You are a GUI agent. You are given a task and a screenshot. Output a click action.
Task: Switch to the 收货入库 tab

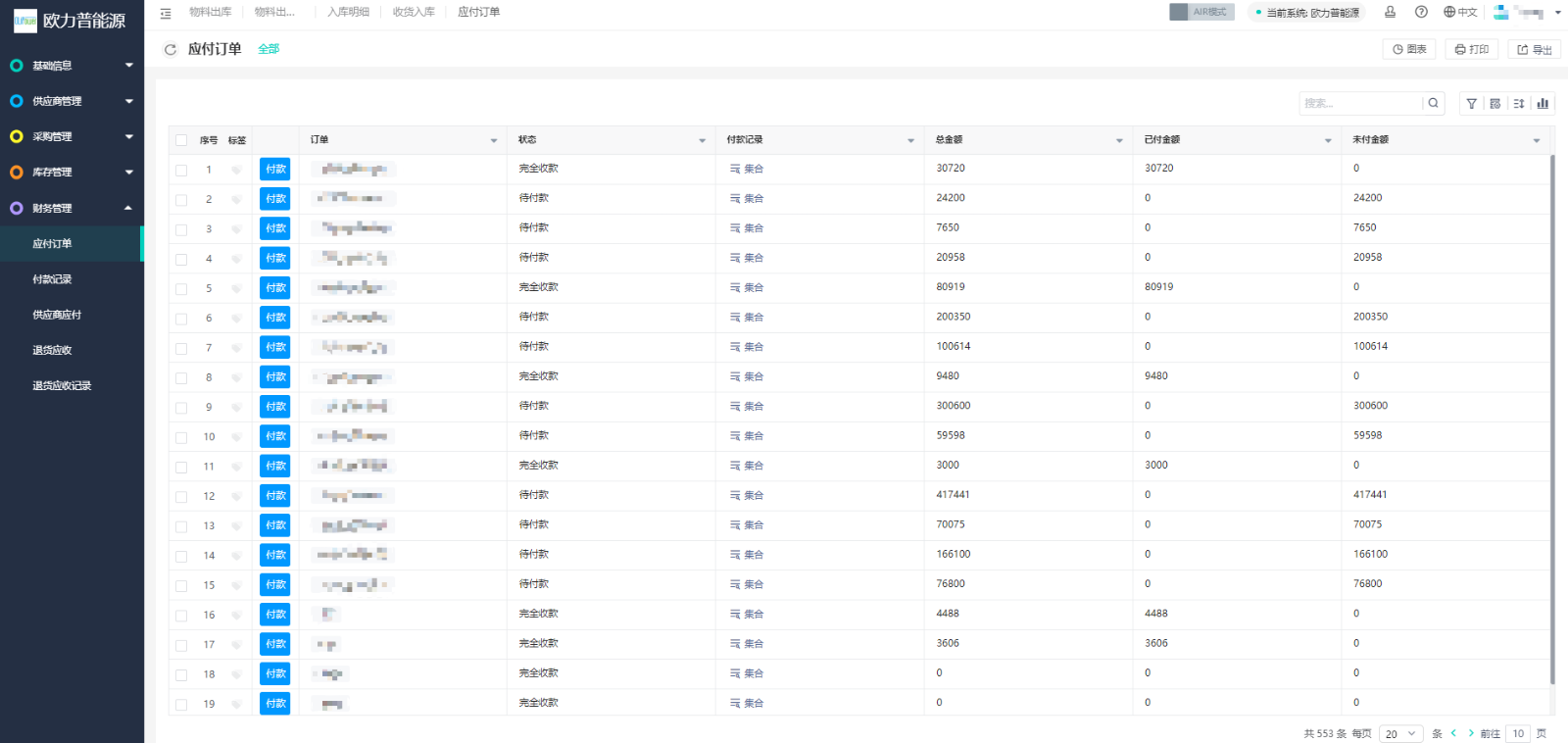pos(414,12)
